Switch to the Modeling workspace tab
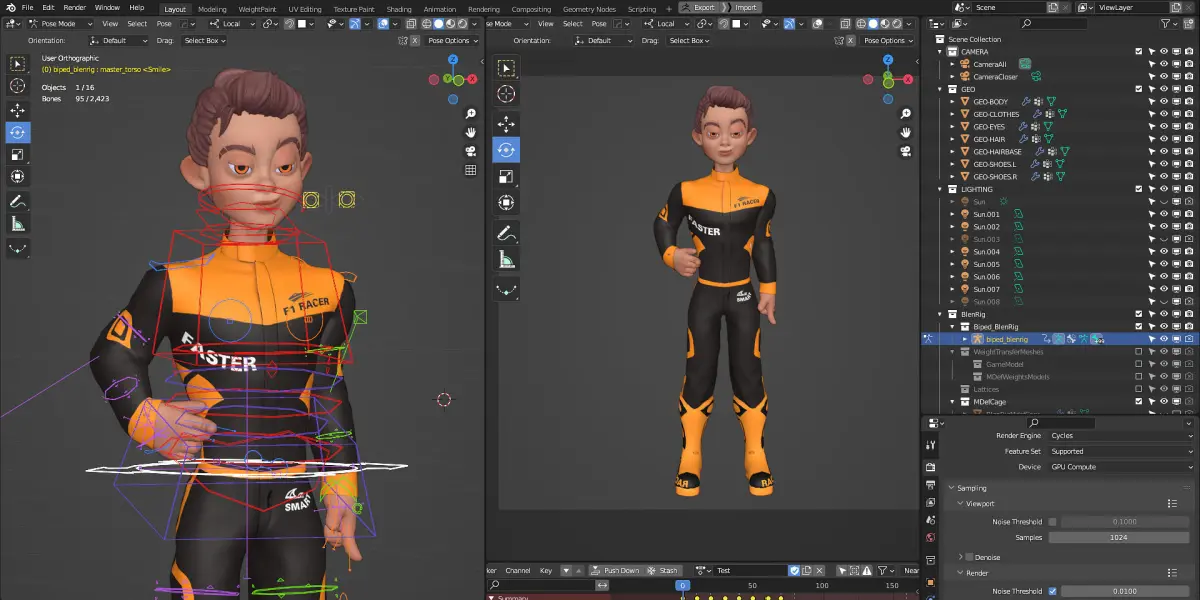 pyautogui.click(x=212, y=9)
